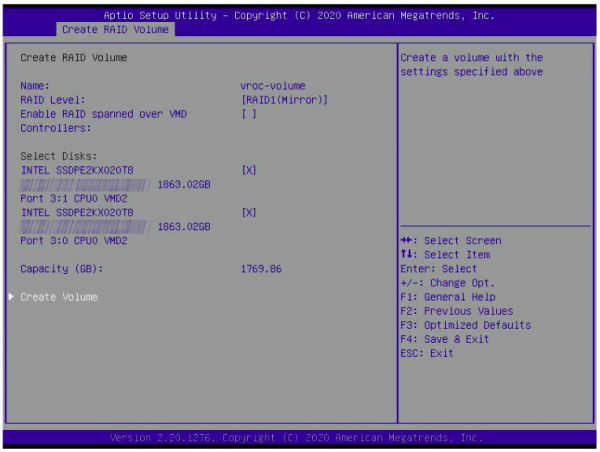Screen dimensions: 600x452
Task: Click the ESC: Exit hint
Action: (425, 353)
